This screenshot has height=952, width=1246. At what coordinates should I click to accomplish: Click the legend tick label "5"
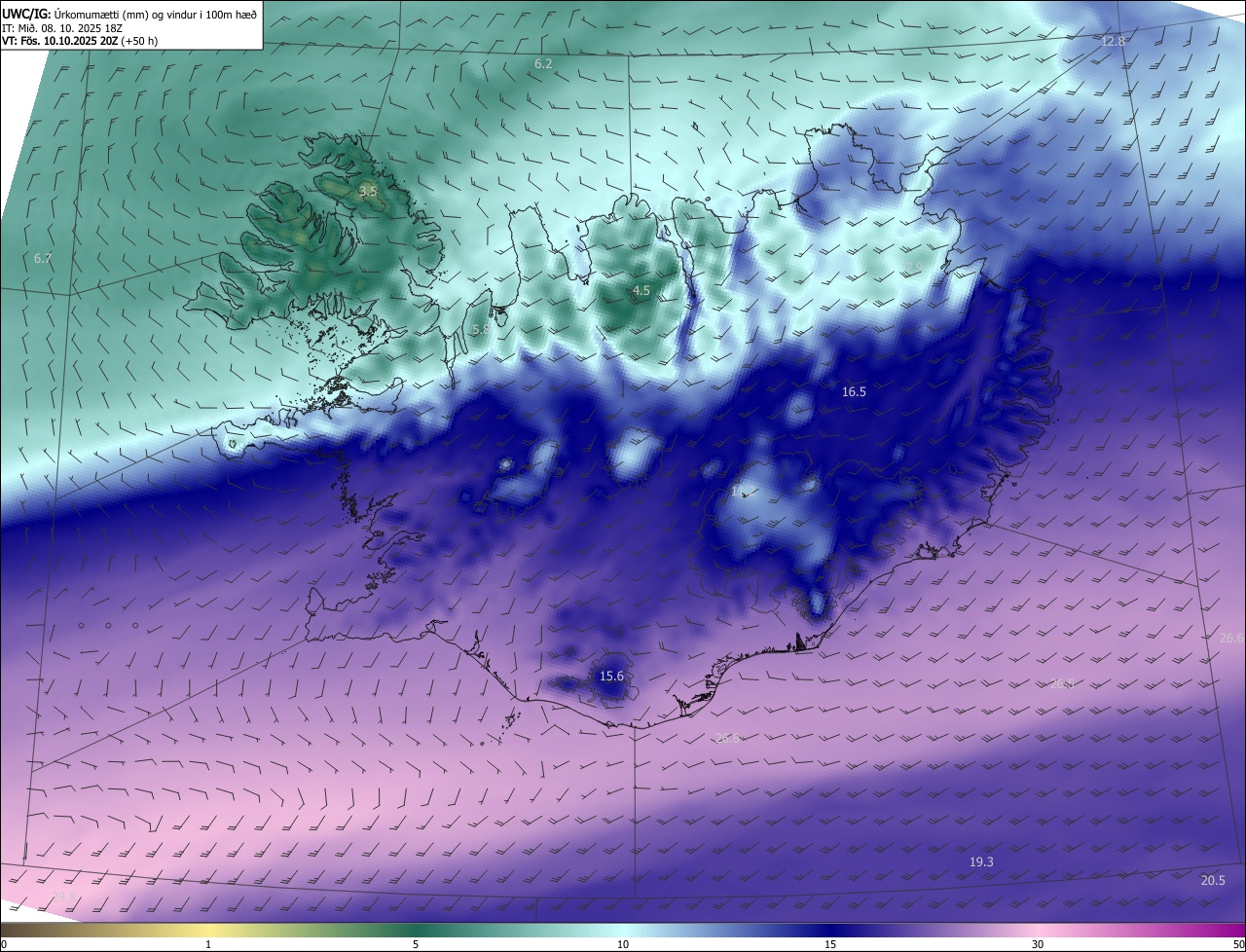[416, 944]
